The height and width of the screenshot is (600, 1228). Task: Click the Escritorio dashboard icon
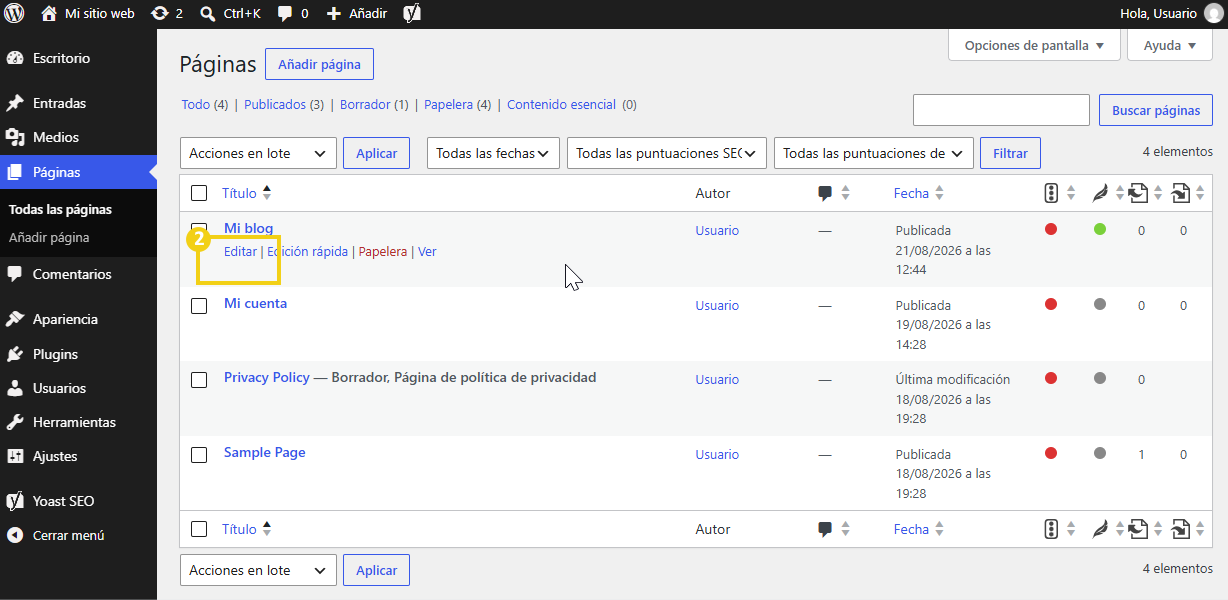click(x=15, y=58)
